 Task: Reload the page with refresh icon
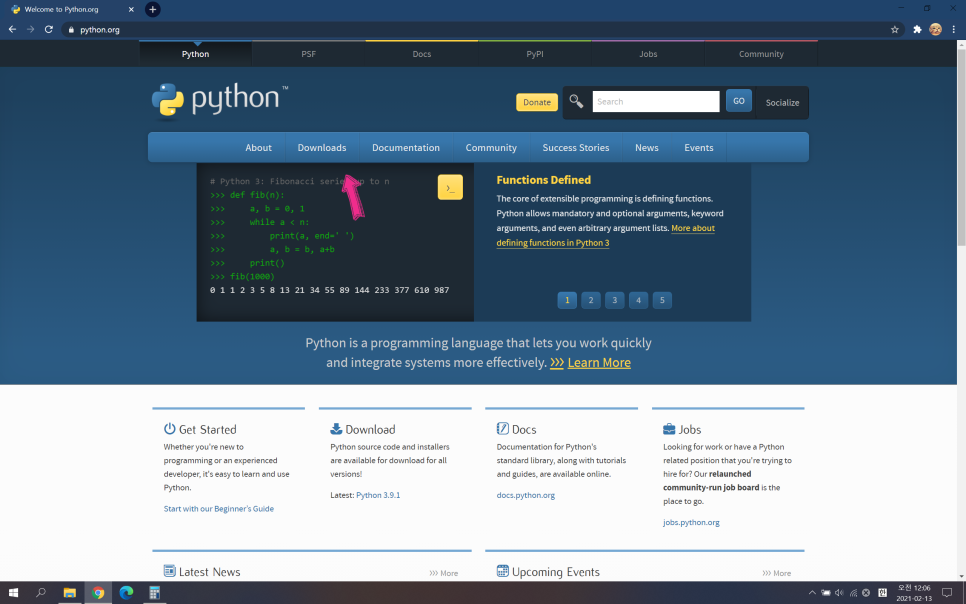49,29
